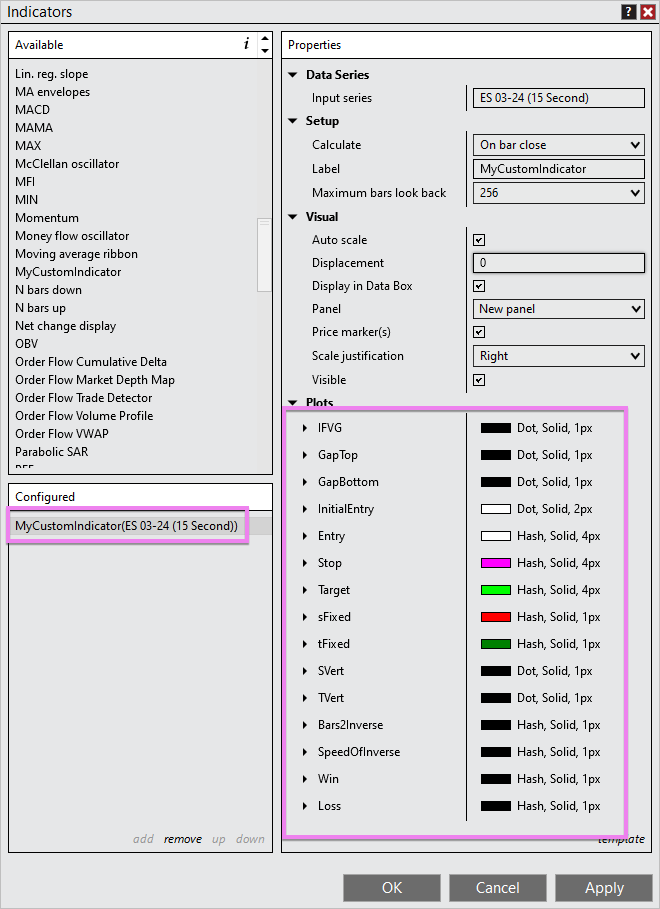The image size is (660, 909).
Task: Click the white Entry color swatch
Action: 496,536
